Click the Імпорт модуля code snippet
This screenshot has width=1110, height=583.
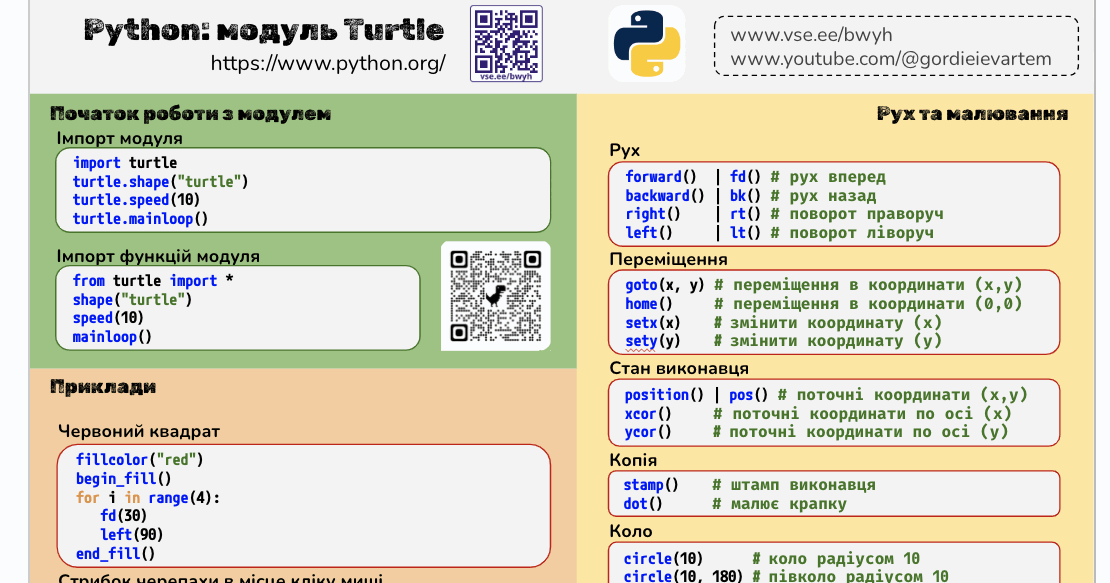click(x=300, y=190)
